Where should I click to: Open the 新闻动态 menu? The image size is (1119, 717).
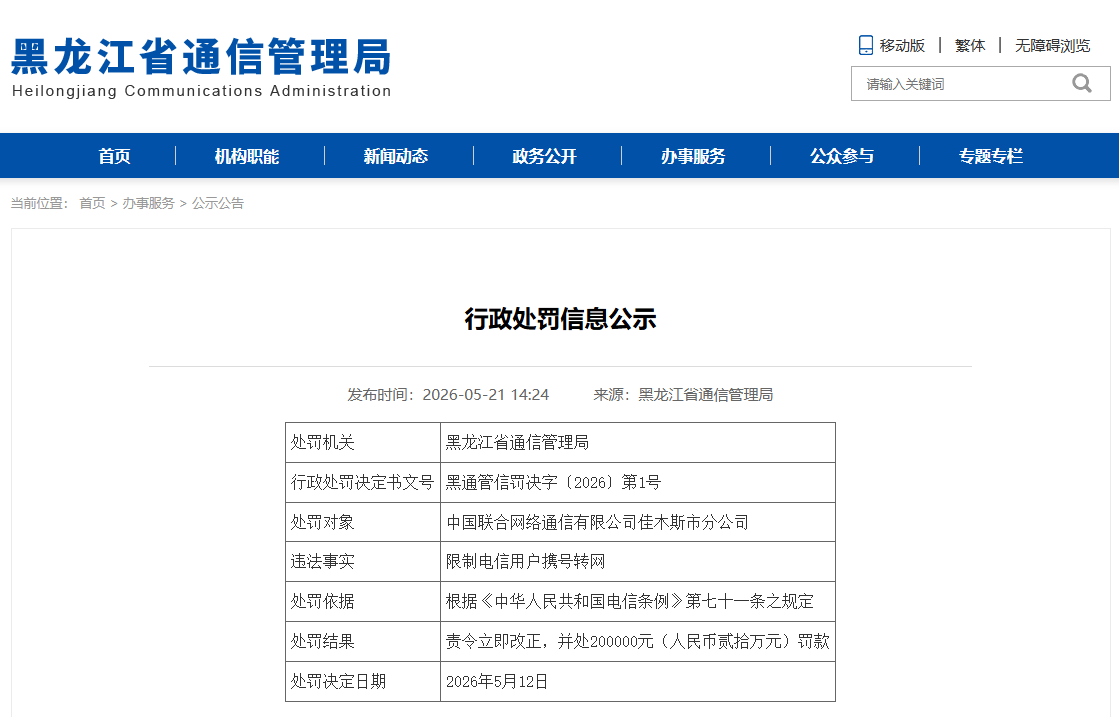tap(395, 156)
